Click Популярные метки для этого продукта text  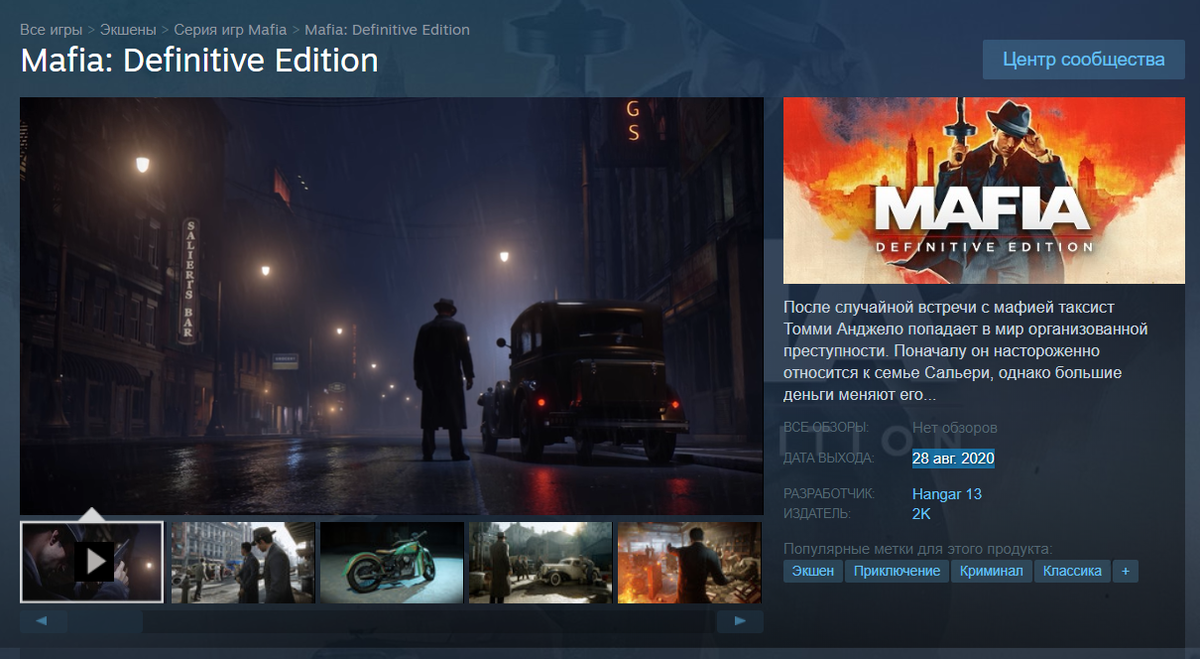(917, 549)
